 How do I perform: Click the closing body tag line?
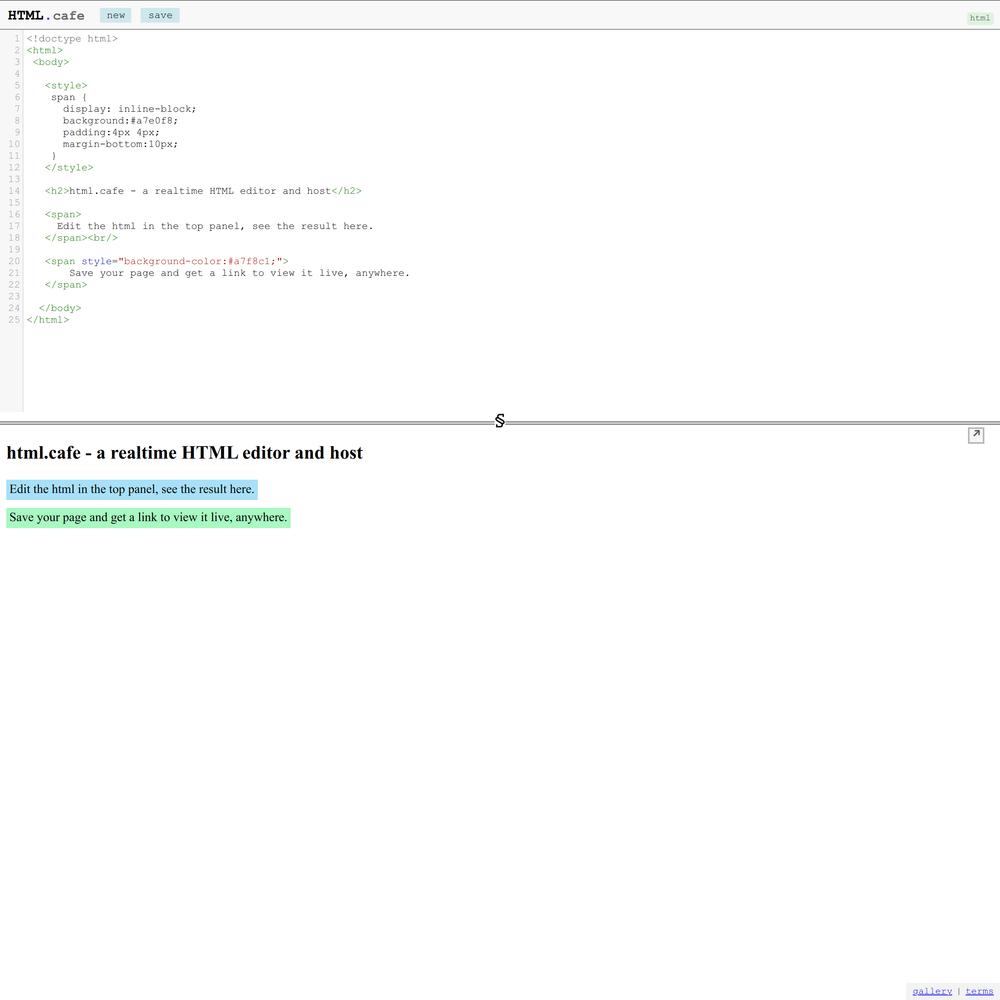pos(60,308)
